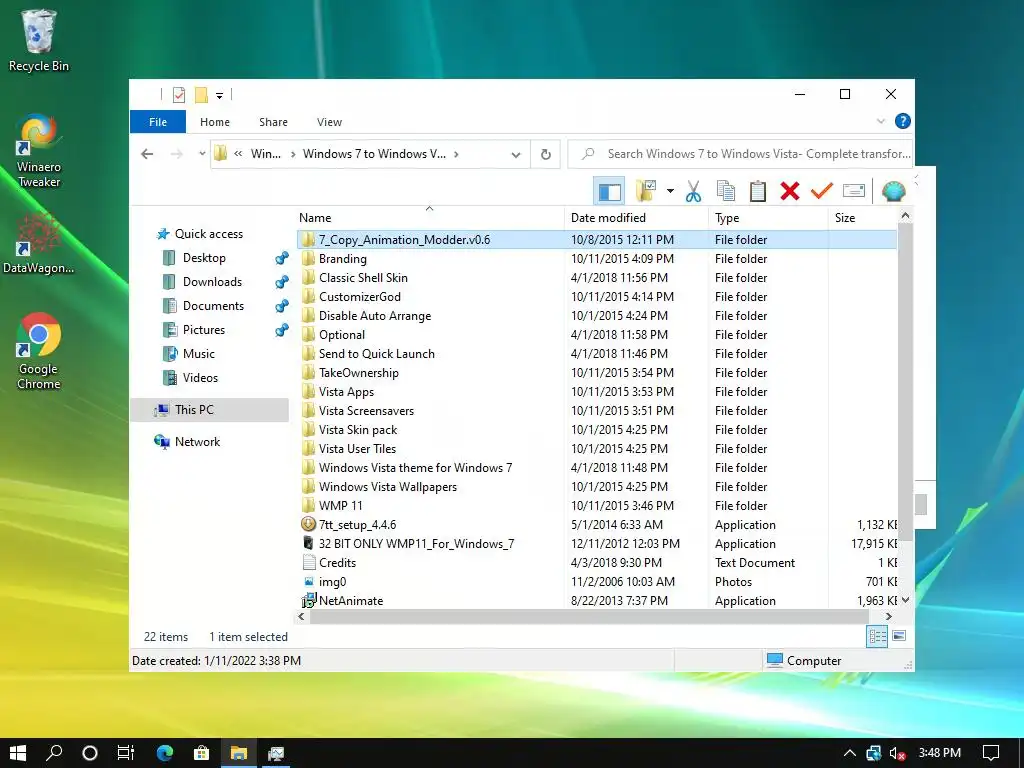Sort by the Name column header
This screenshot has width=1024, height=768.
tap(430, 218)
